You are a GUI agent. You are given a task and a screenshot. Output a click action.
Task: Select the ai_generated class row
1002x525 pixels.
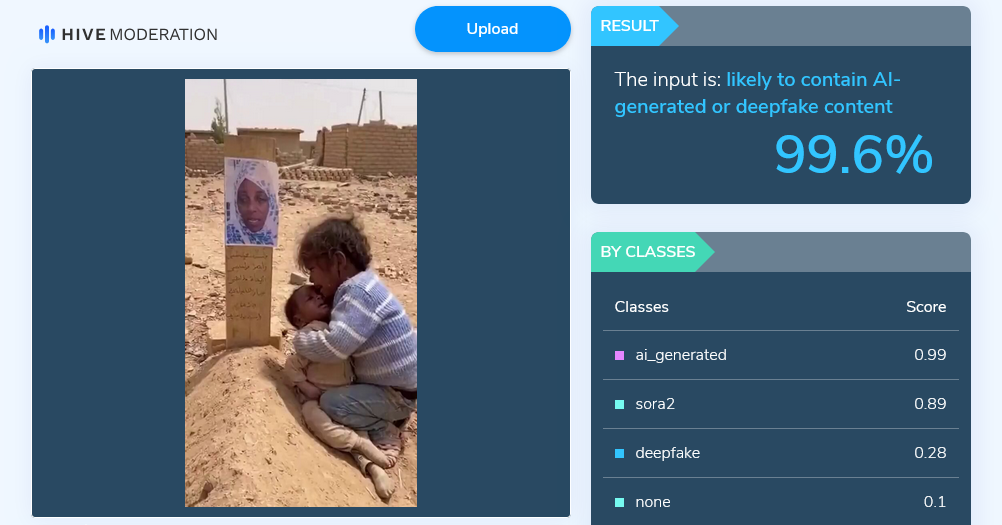coord(781,355)
